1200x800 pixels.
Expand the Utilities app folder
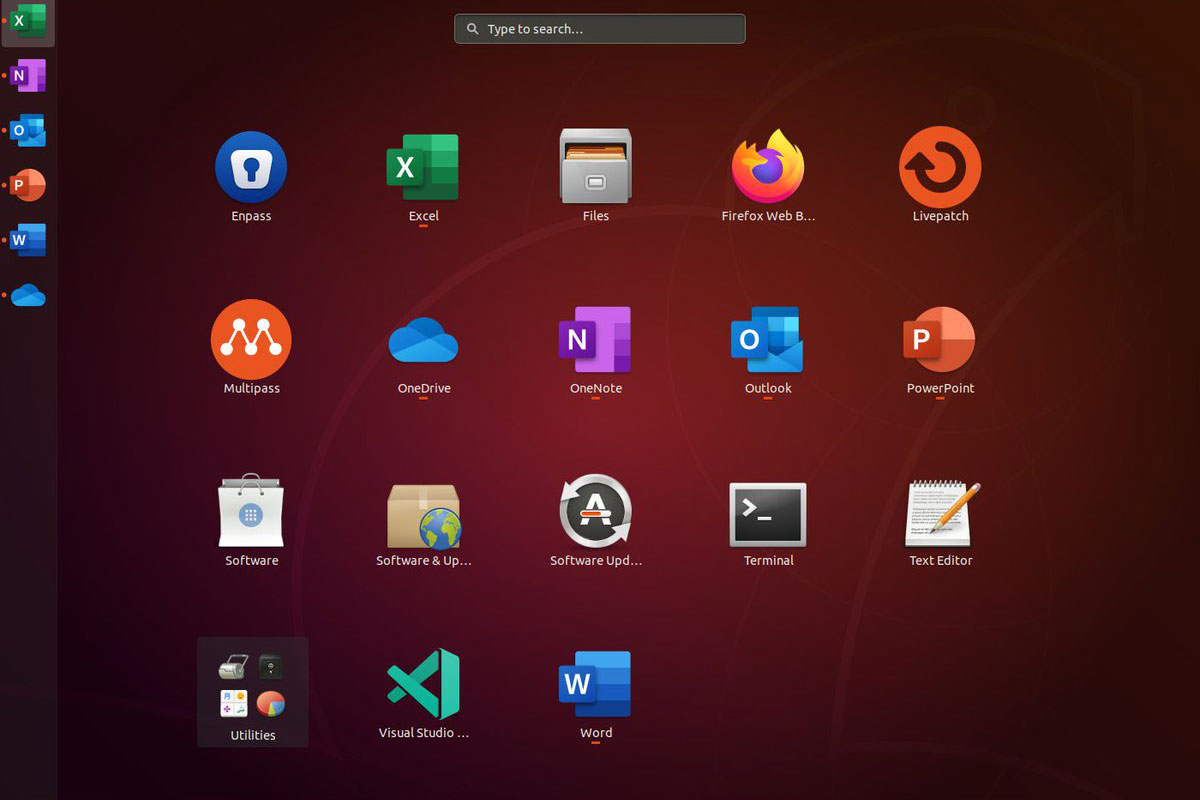click(x=252, y=692)
